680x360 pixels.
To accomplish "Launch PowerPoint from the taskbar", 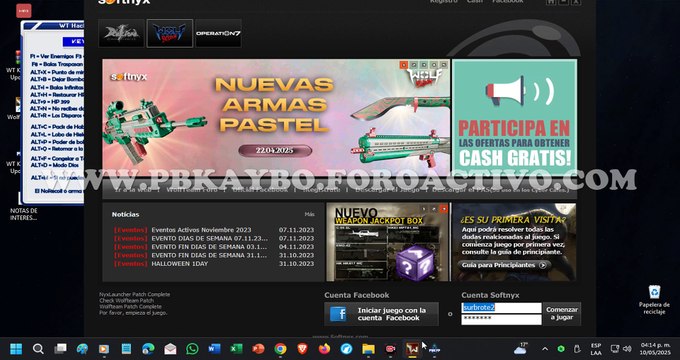I will pyautogui.click(x=258, y=349).
